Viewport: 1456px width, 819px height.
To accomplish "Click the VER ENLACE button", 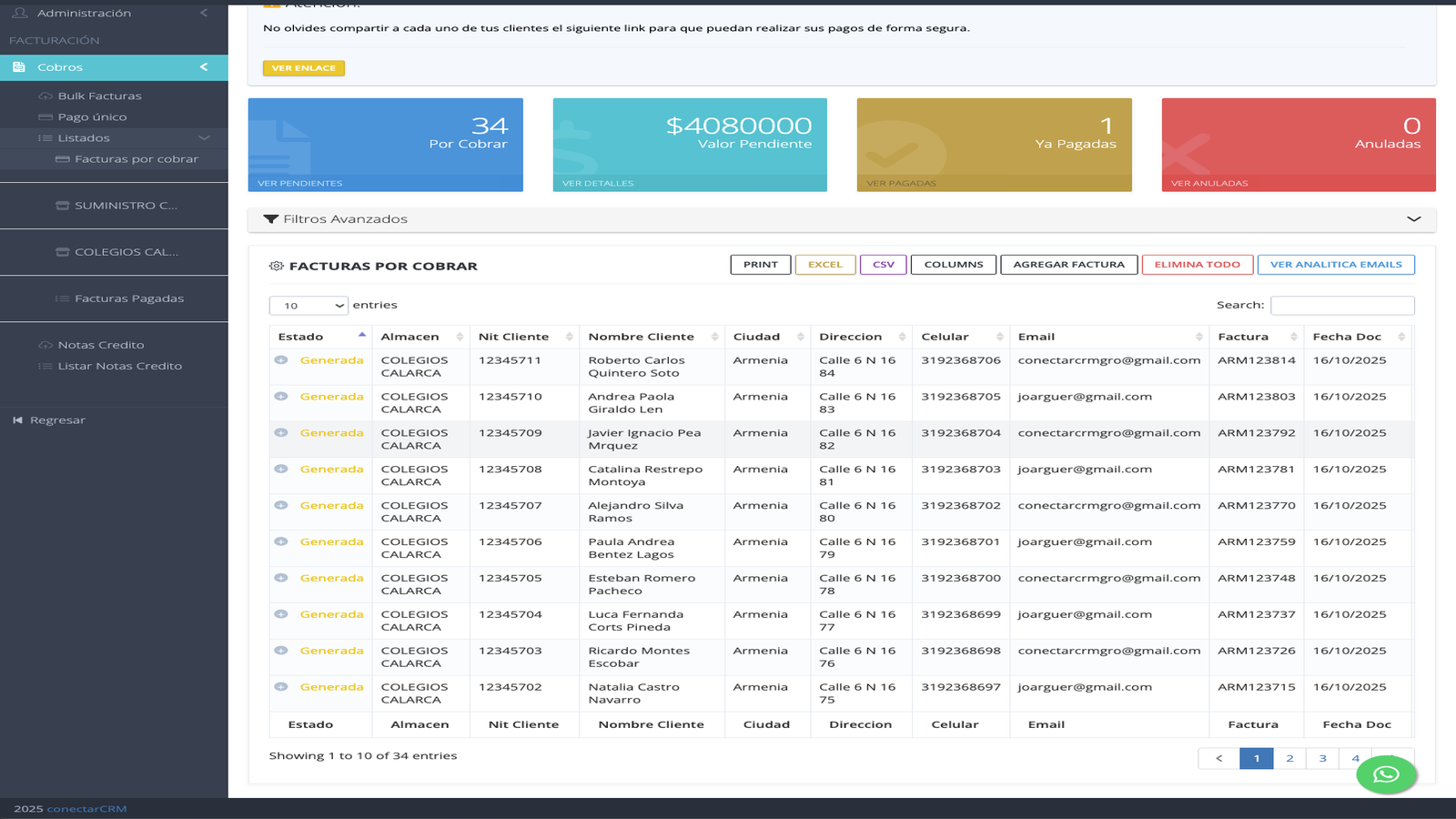I will [x=303, y=68].
